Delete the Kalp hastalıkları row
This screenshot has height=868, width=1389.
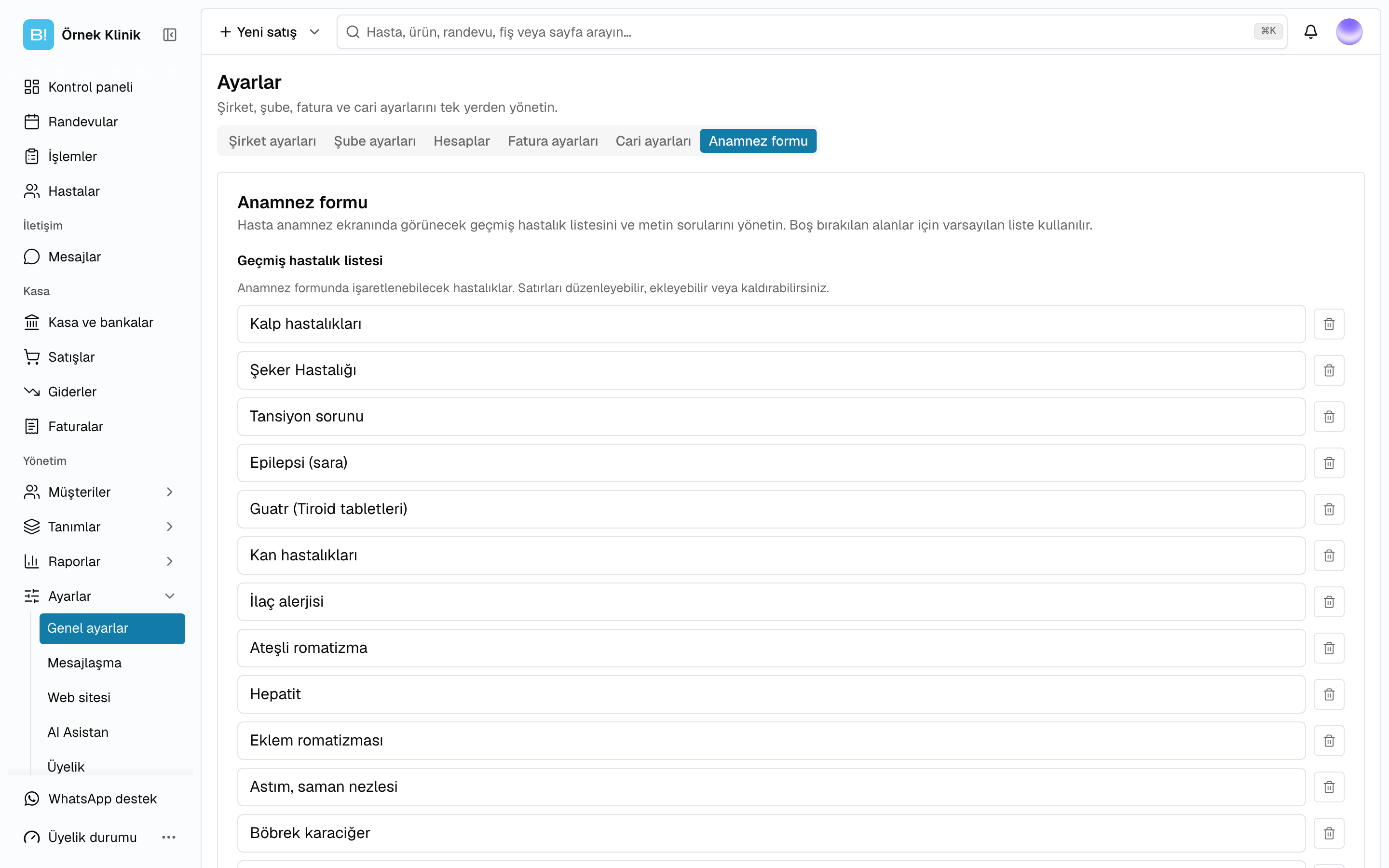pos(1329,324)
